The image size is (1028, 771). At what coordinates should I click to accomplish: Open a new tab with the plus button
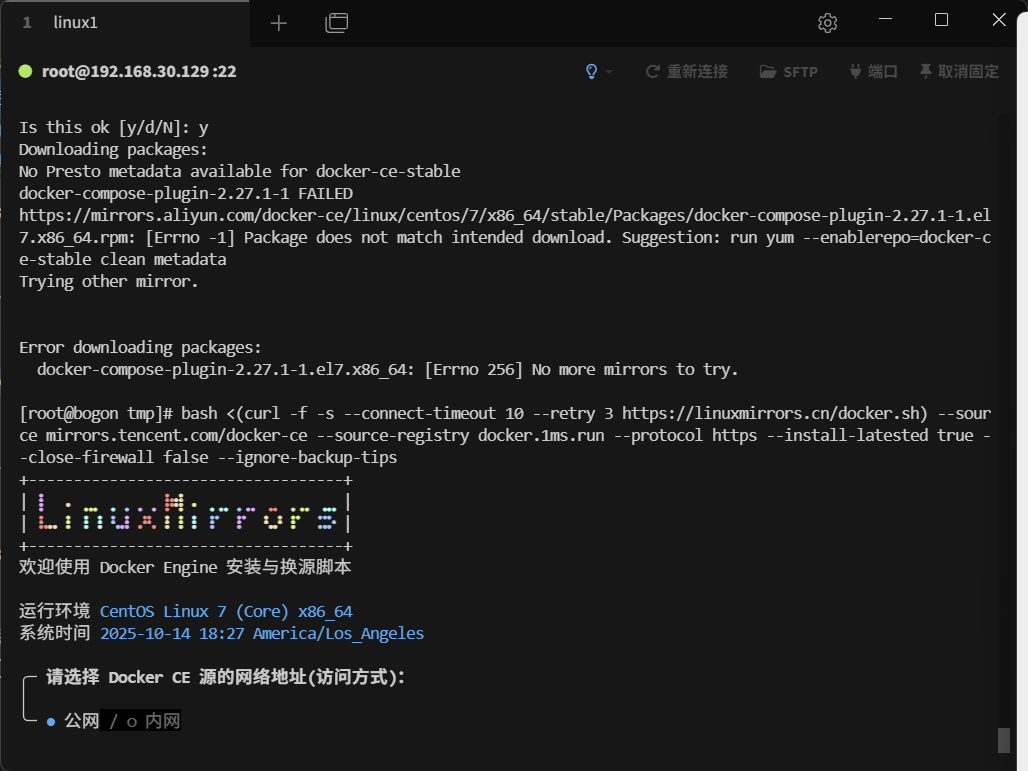[x=278, y=22]
